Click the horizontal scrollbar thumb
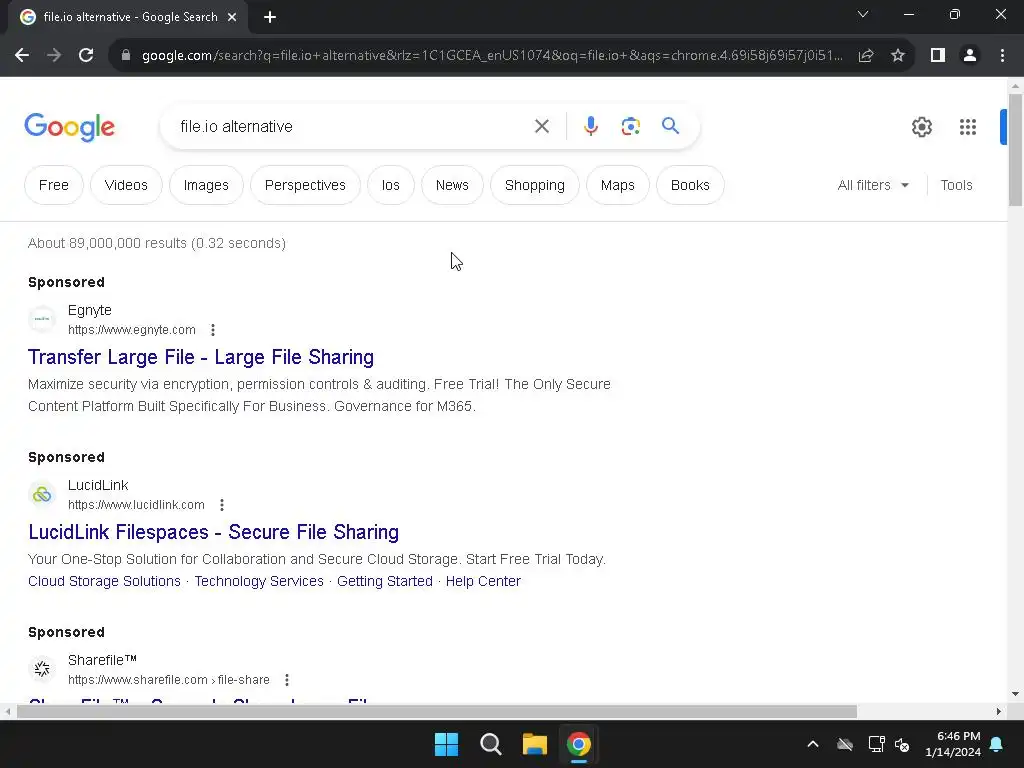This screenshot has height=768, width=1024. 436,712
